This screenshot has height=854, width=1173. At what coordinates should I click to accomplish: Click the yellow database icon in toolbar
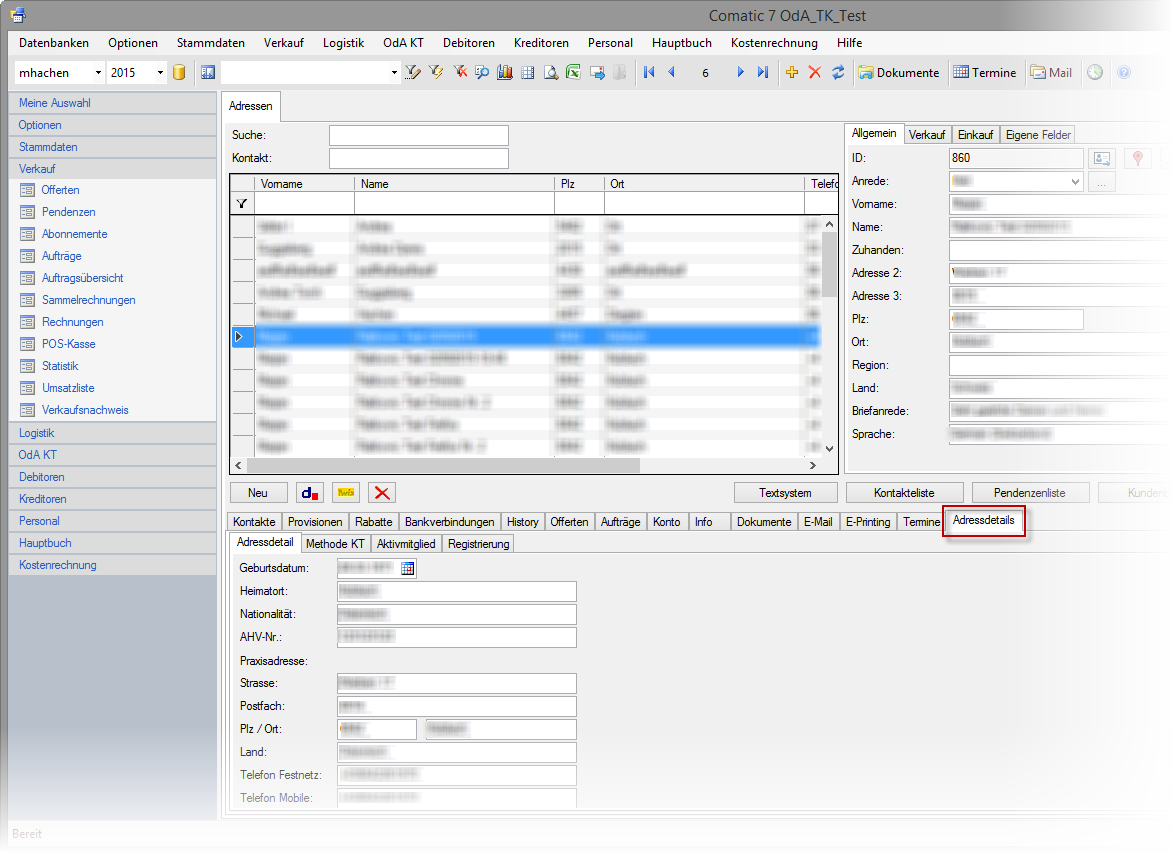point(179,72)
